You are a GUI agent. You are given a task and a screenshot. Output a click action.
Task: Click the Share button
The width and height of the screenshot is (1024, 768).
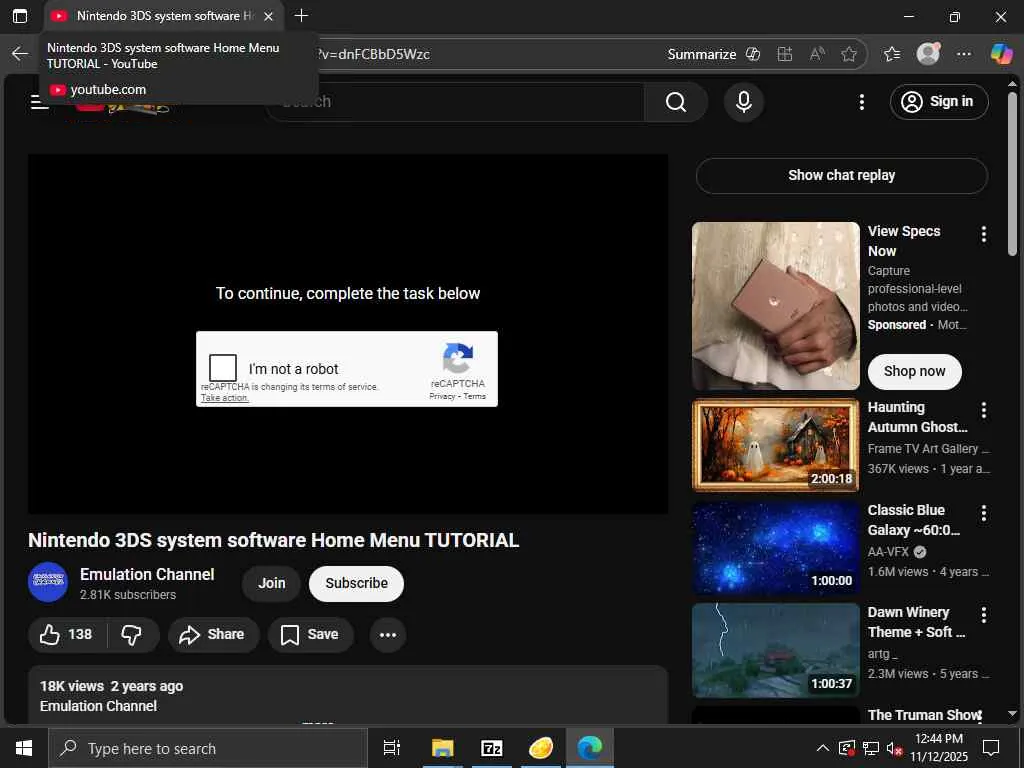tap(214, 634)
